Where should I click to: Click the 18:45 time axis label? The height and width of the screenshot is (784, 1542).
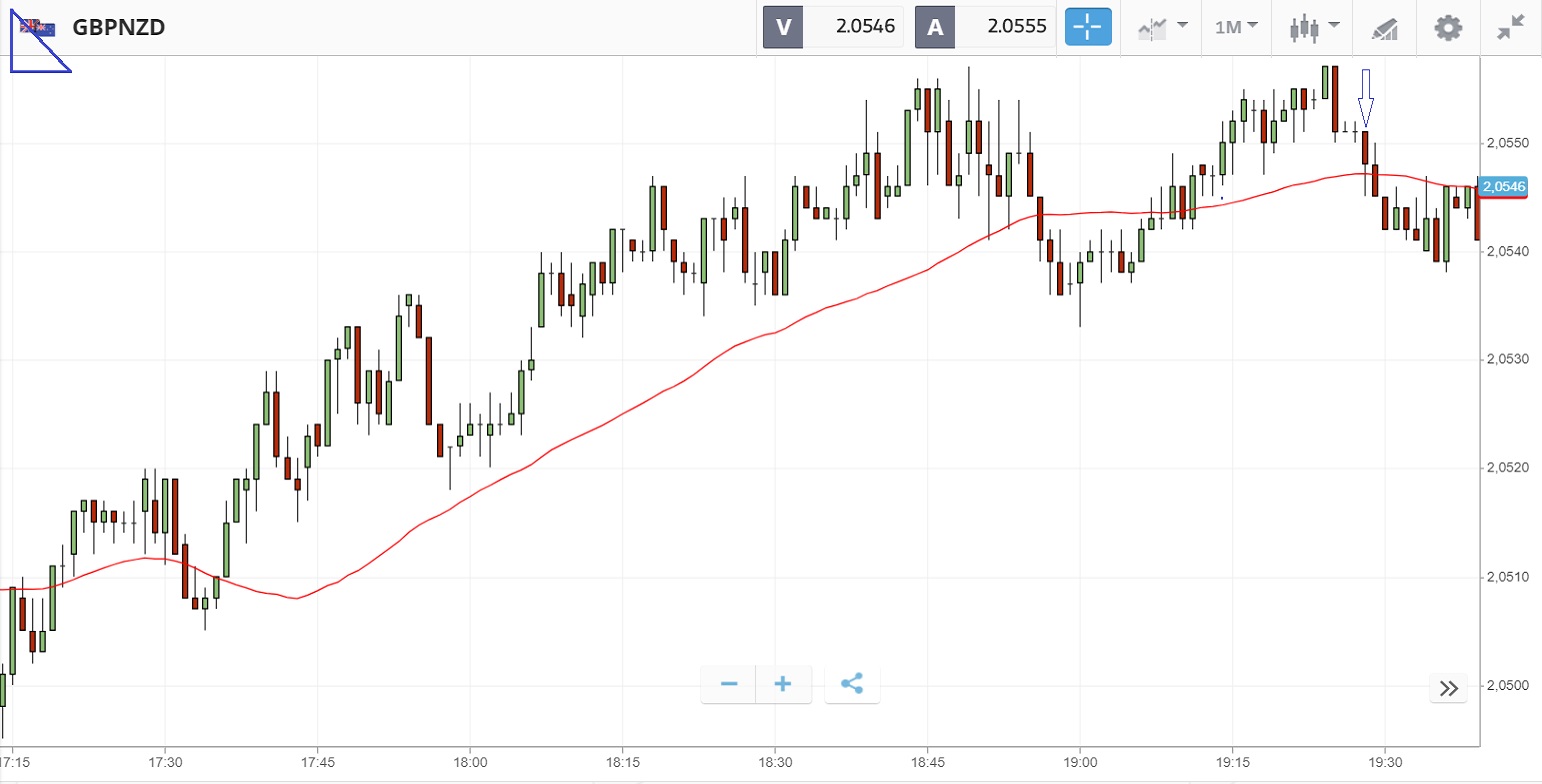click(927, 759)
